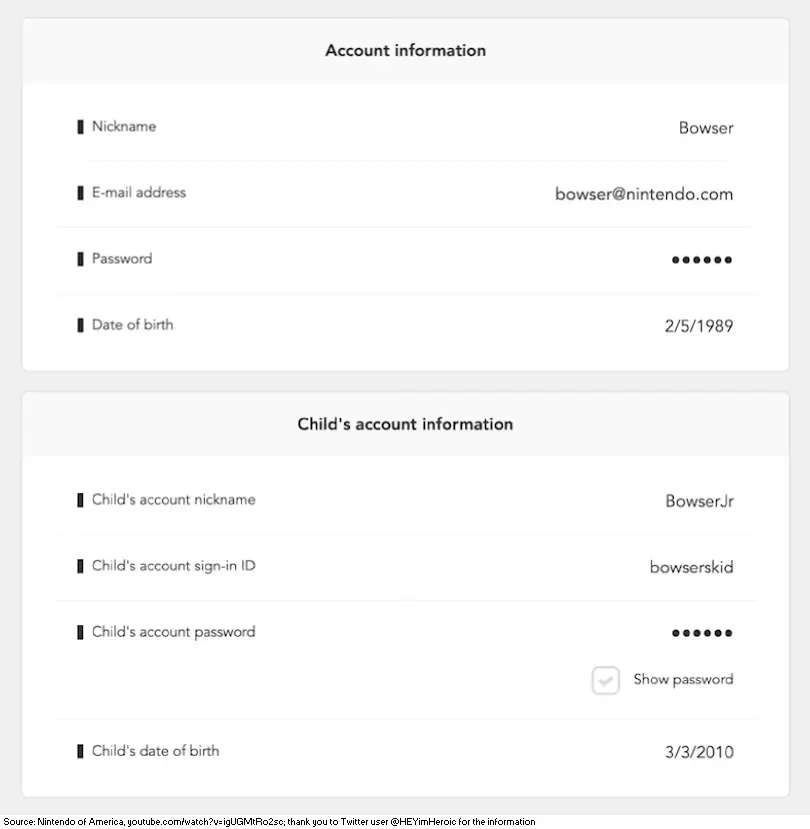Select the Bowser nickname value

click(x=706, y=128)
